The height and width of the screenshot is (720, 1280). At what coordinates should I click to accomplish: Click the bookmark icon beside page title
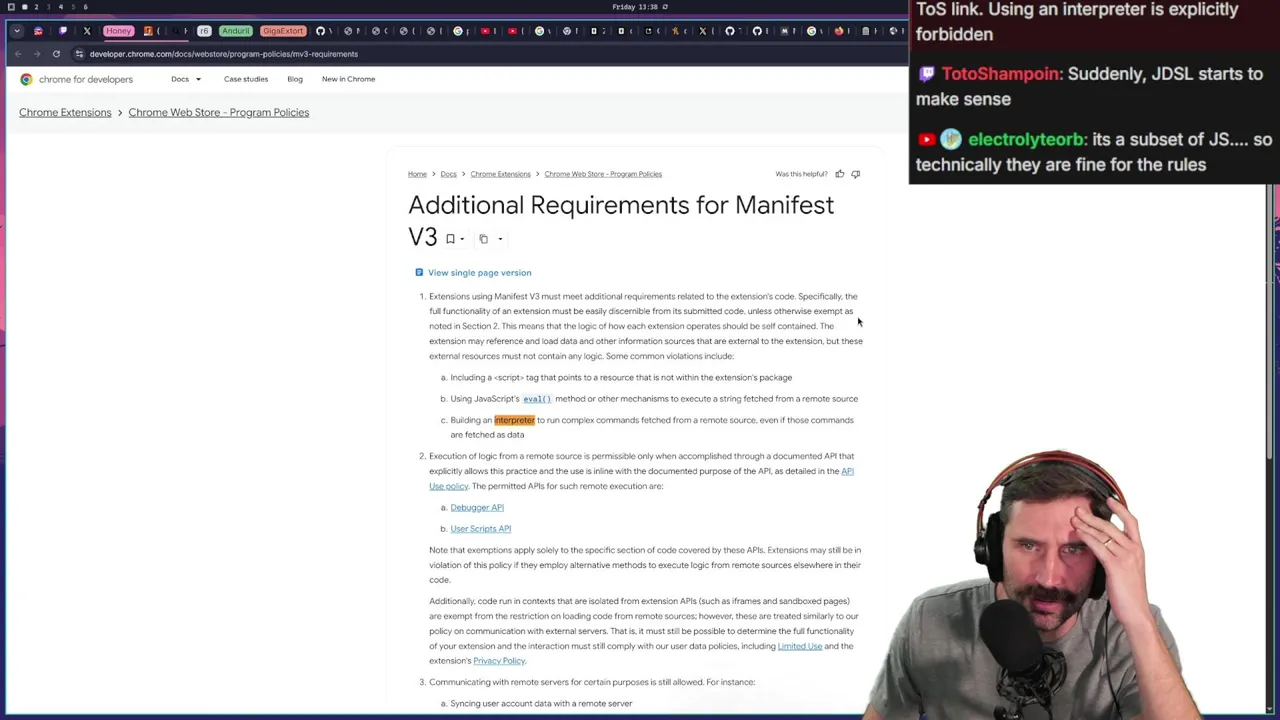click(x=450, y=239)
